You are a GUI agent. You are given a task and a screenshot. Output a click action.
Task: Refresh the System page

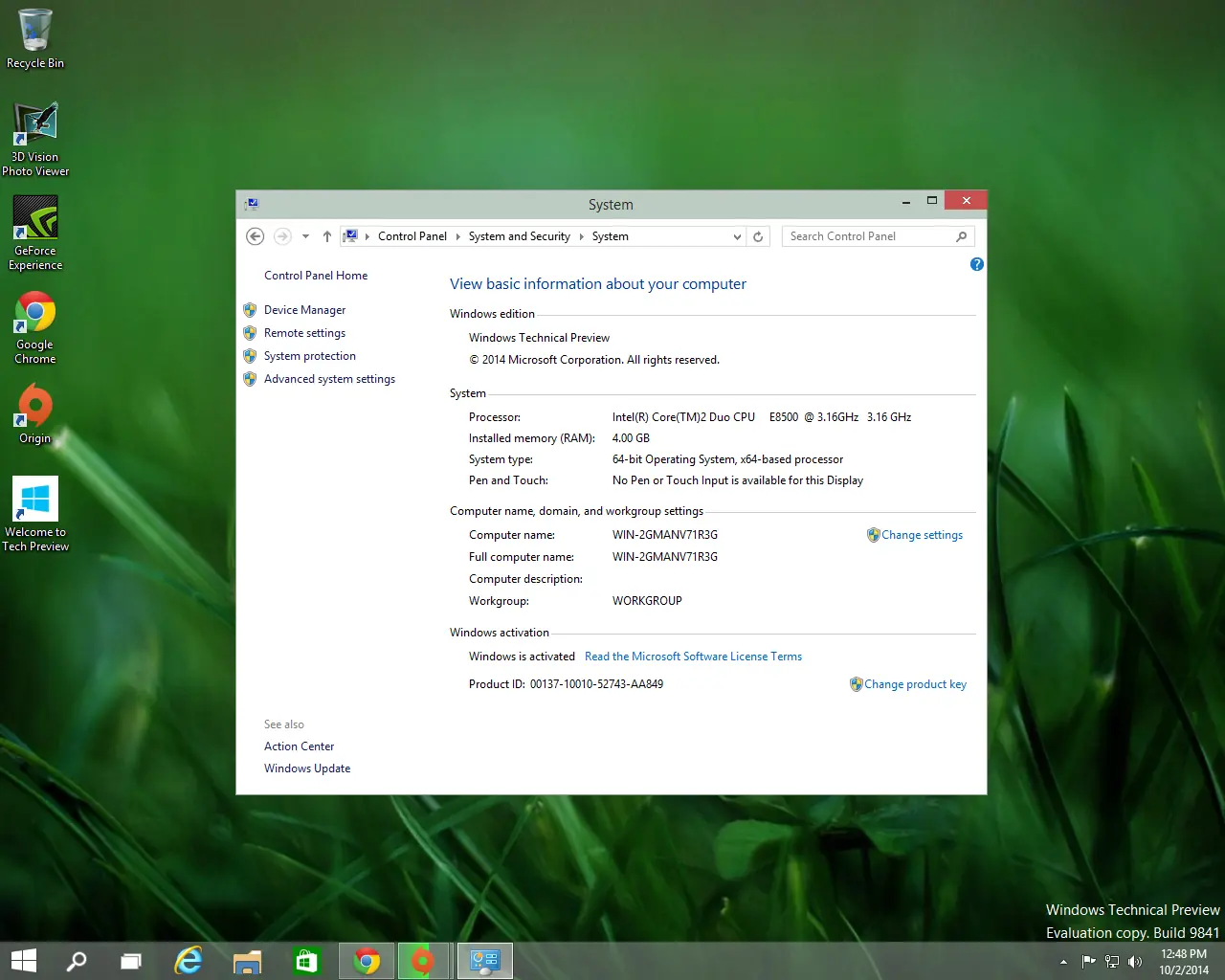758,236
